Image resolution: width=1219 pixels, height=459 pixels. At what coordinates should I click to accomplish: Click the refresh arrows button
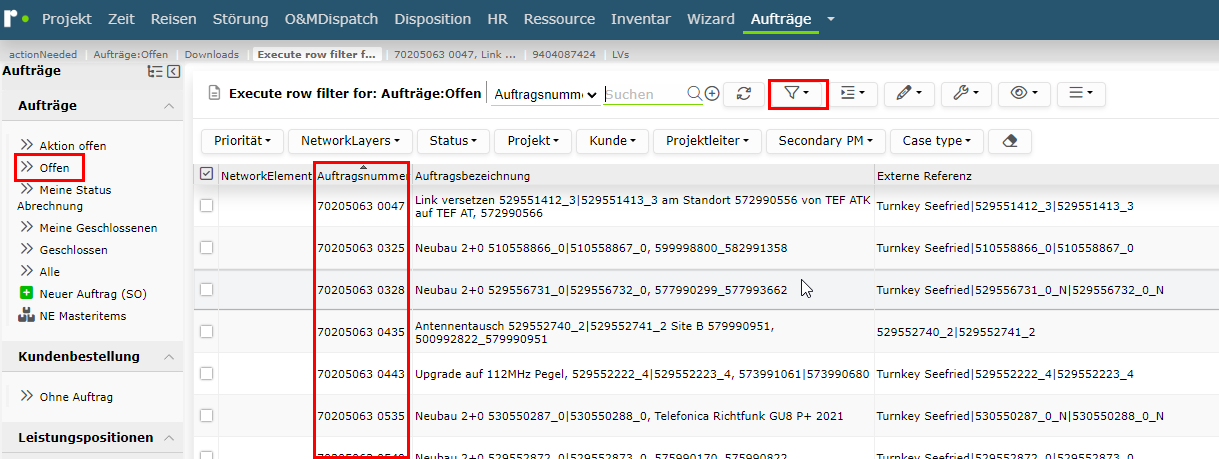[x=743, y=93]
